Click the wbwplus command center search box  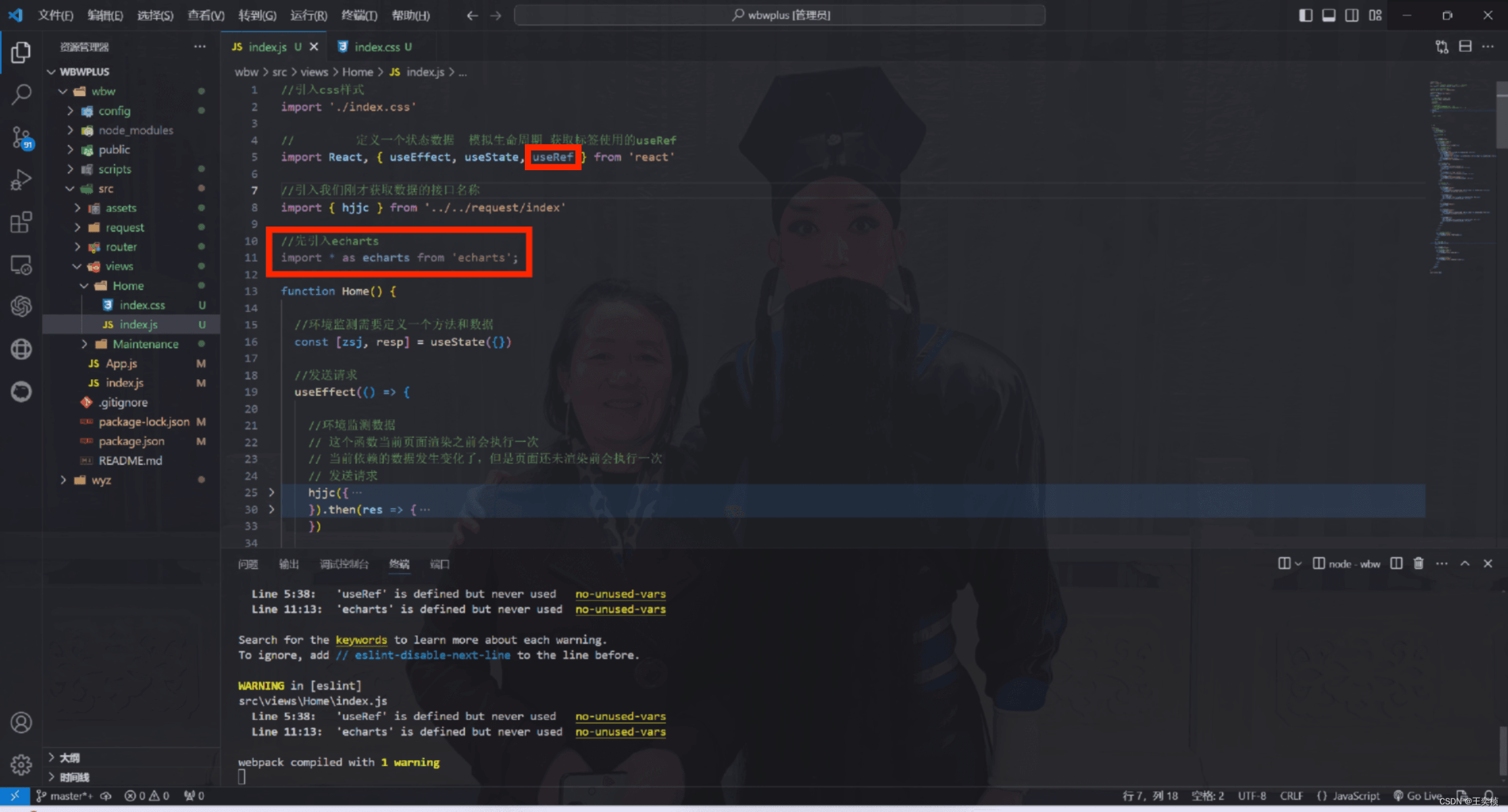(780, 15)
